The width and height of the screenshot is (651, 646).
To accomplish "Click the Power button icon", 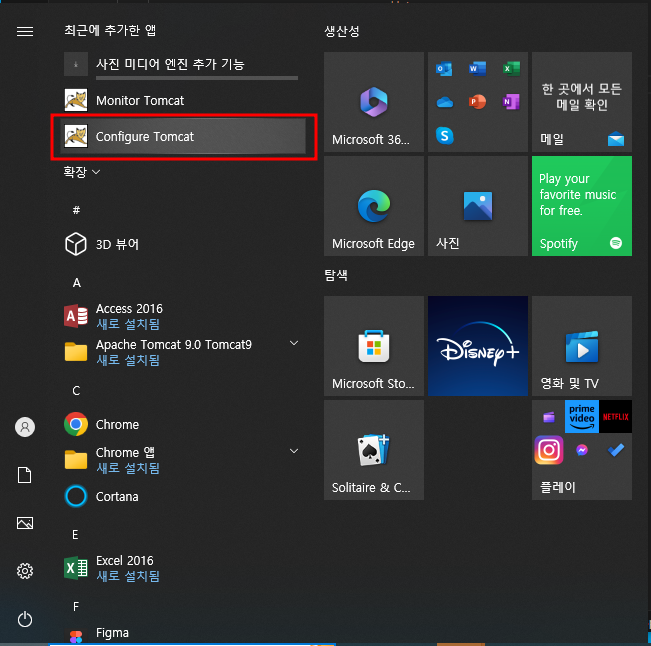I will [x=25, y=619].
